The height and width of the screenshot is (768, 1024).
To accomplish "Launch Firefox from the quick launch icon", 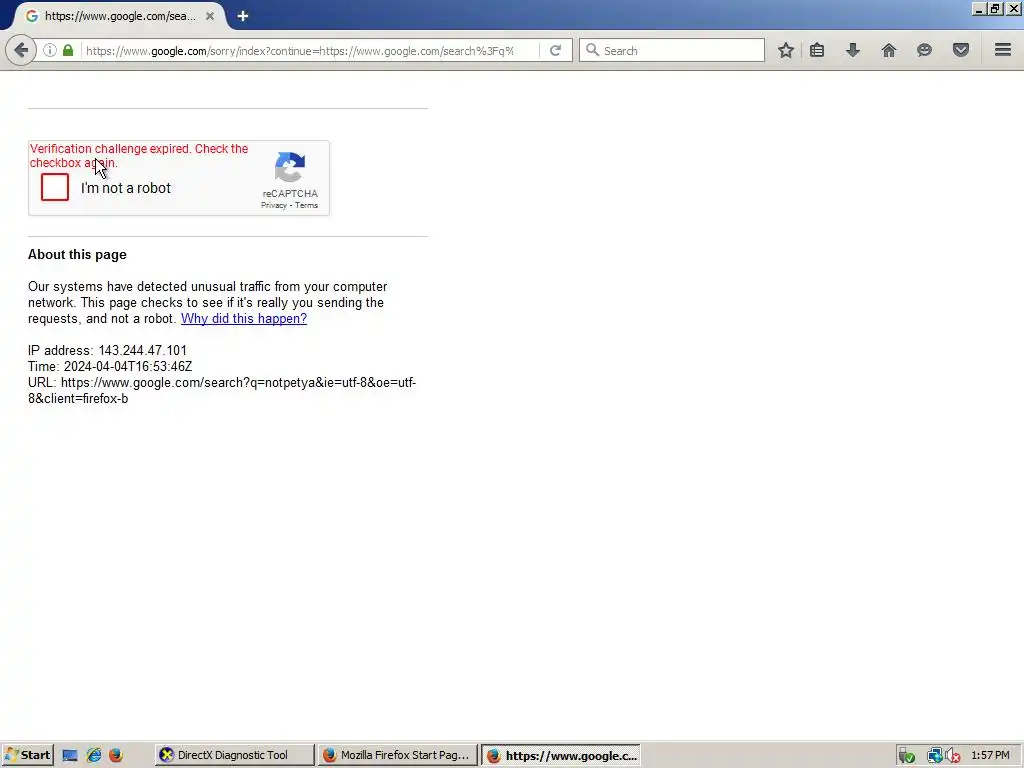I will click(x=116, y=756).
